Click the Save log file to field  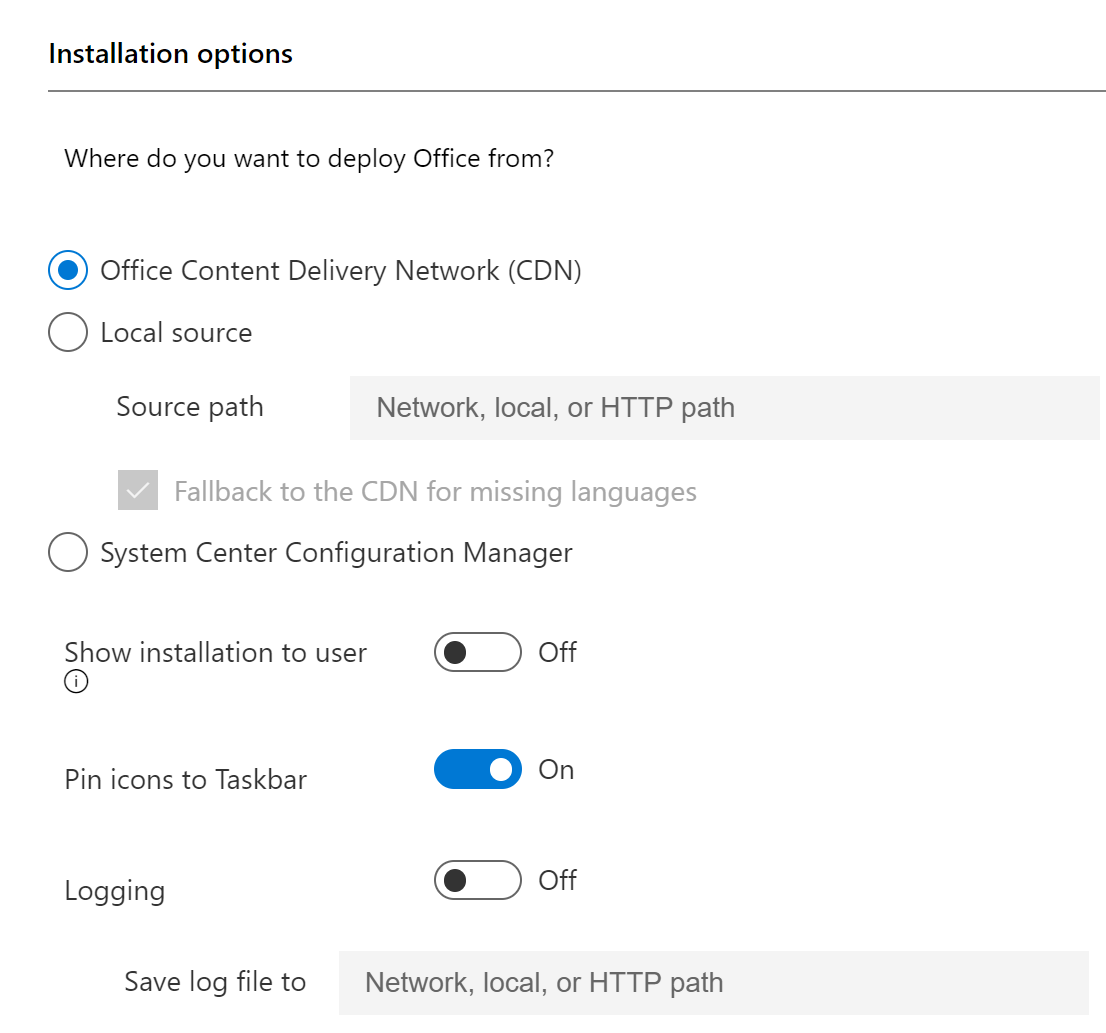pos(714,983)
